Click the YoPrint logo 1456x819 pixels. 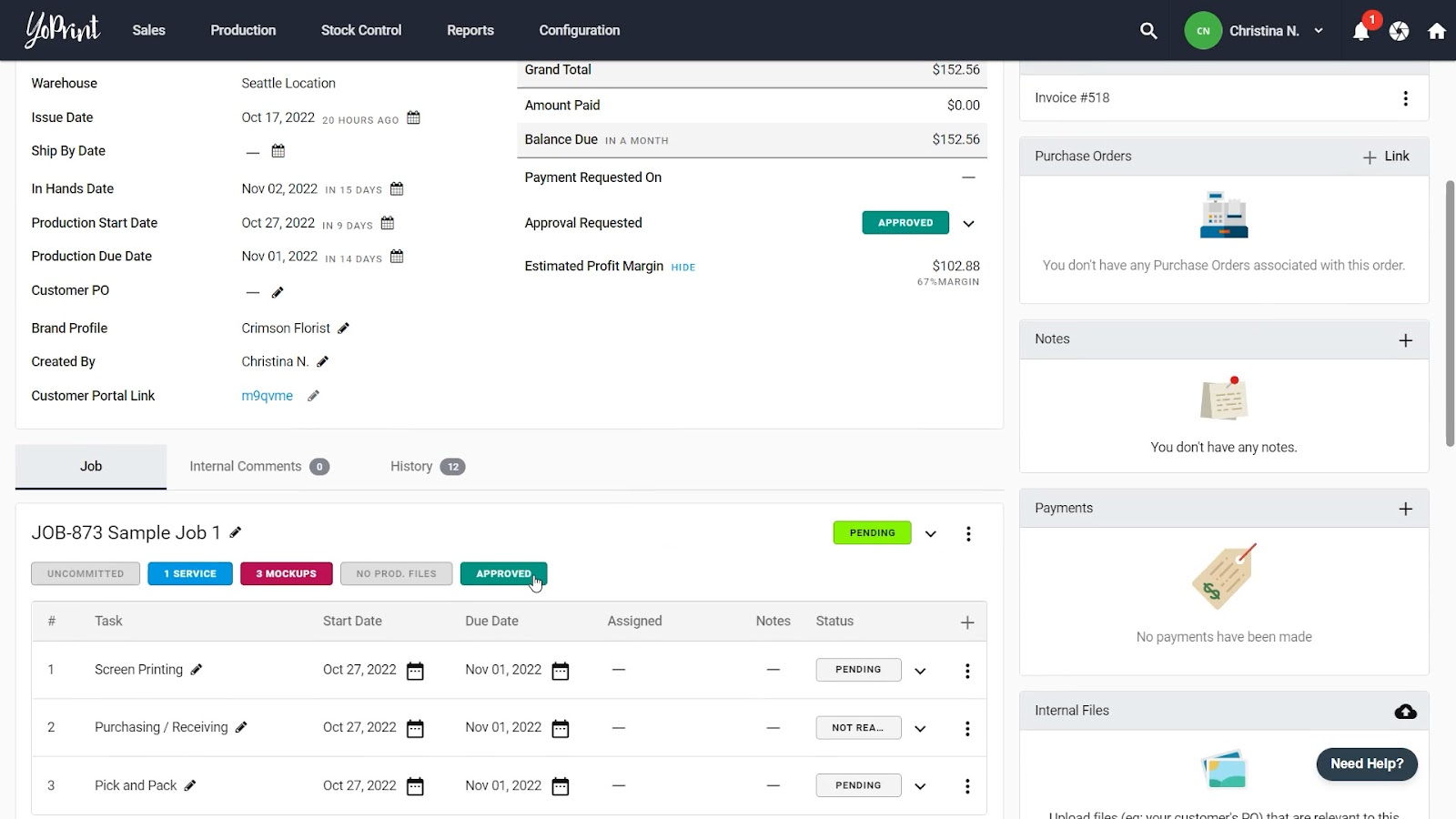62,30
